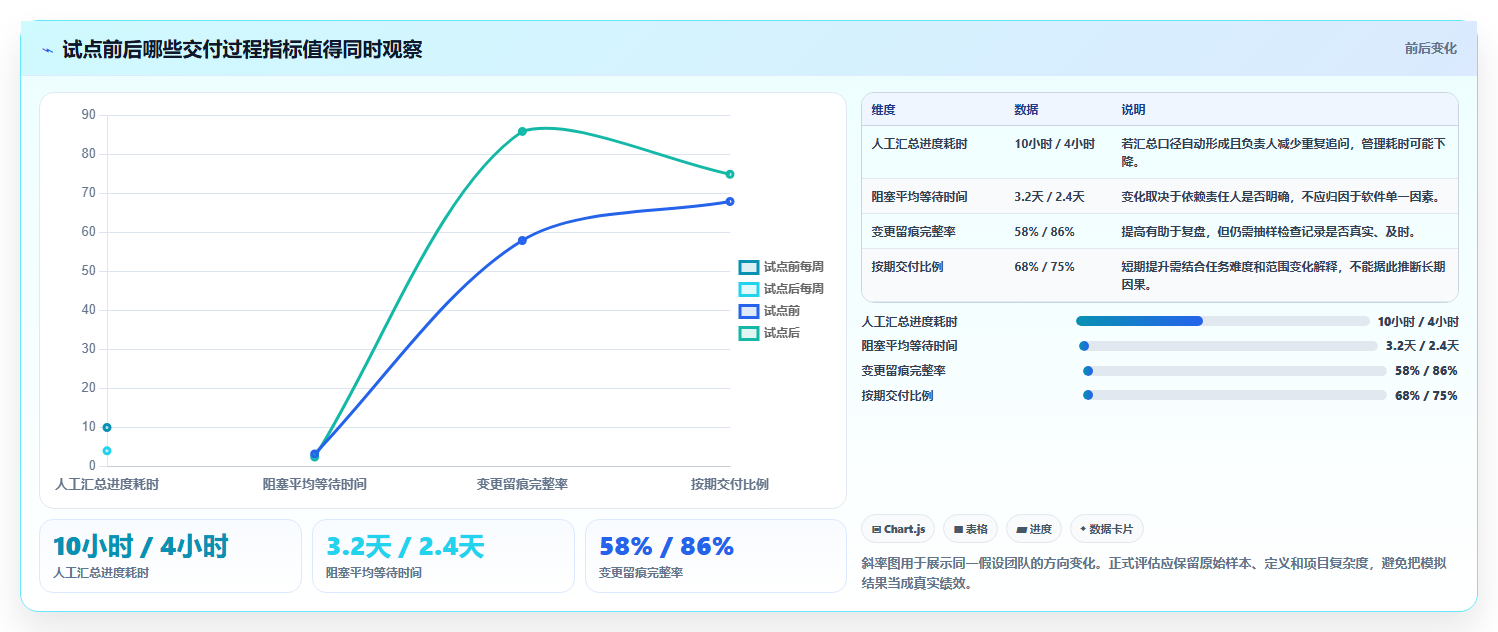Image resolution: width=1498 pixels, height=632 pixels.
Task: Click the 前后变化 label in header
Action: pyautogui.click(x=1430, y=48)
